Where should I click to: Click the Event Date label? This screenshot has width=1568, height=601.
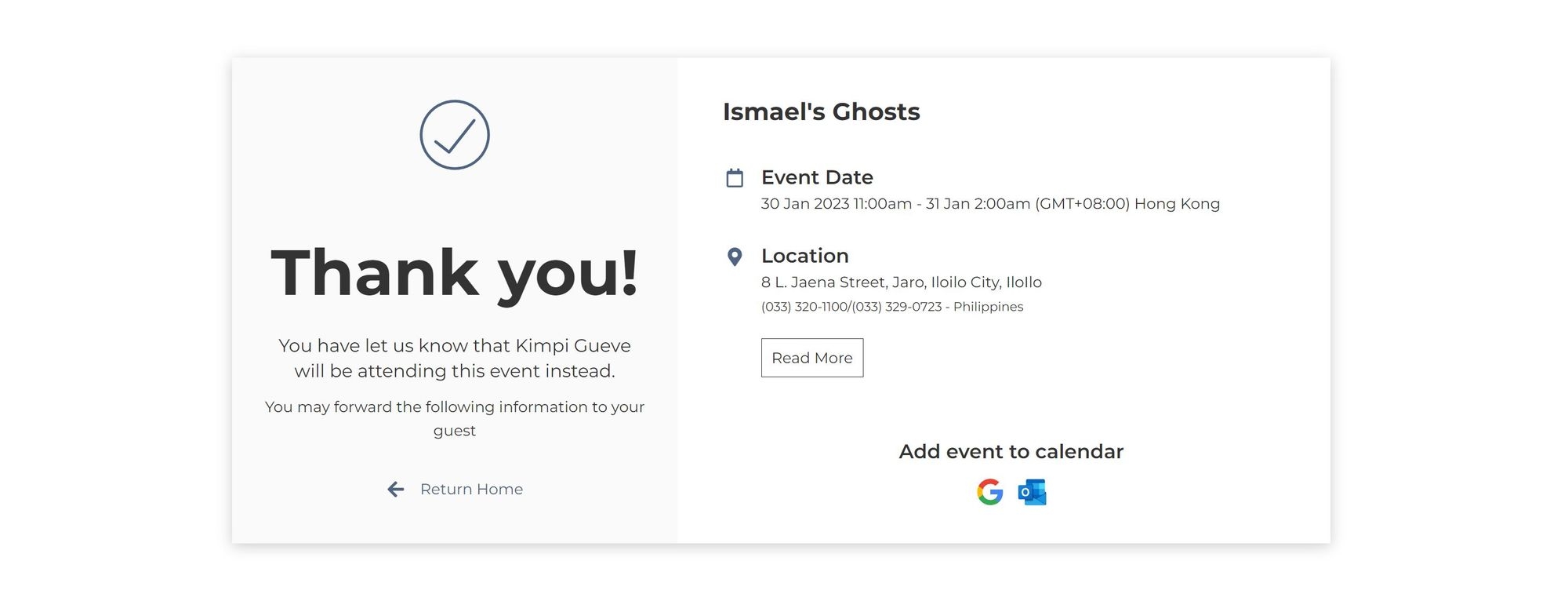point(817,177)
